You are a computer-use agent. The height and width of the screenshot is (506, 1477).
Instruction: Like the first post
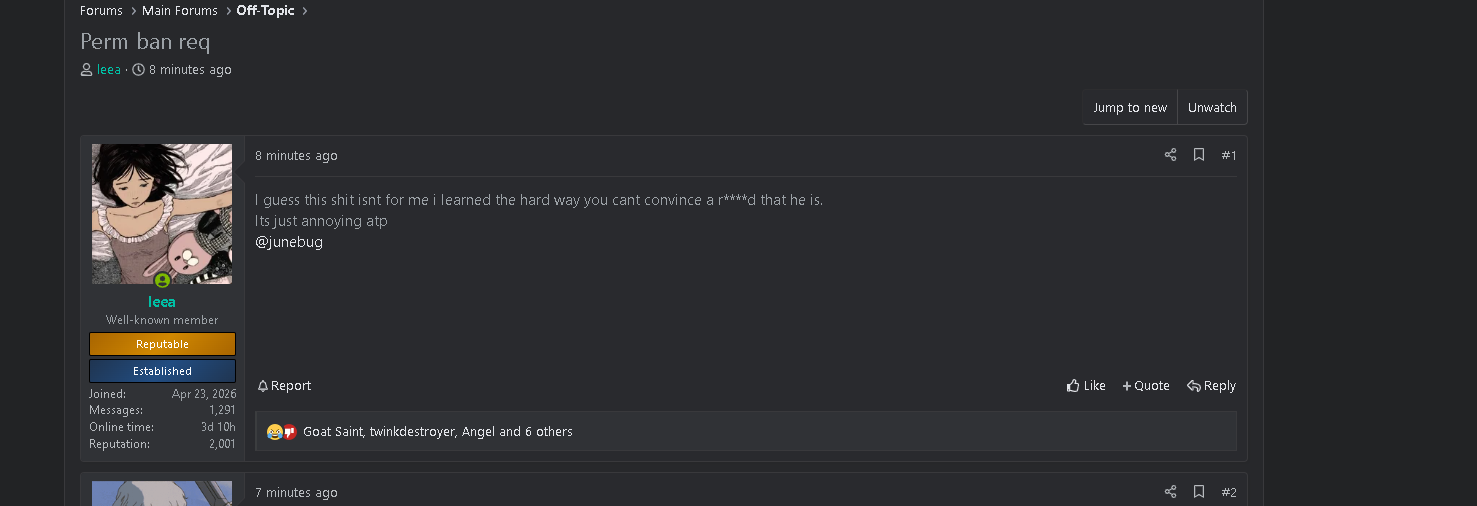point(1086,386)
